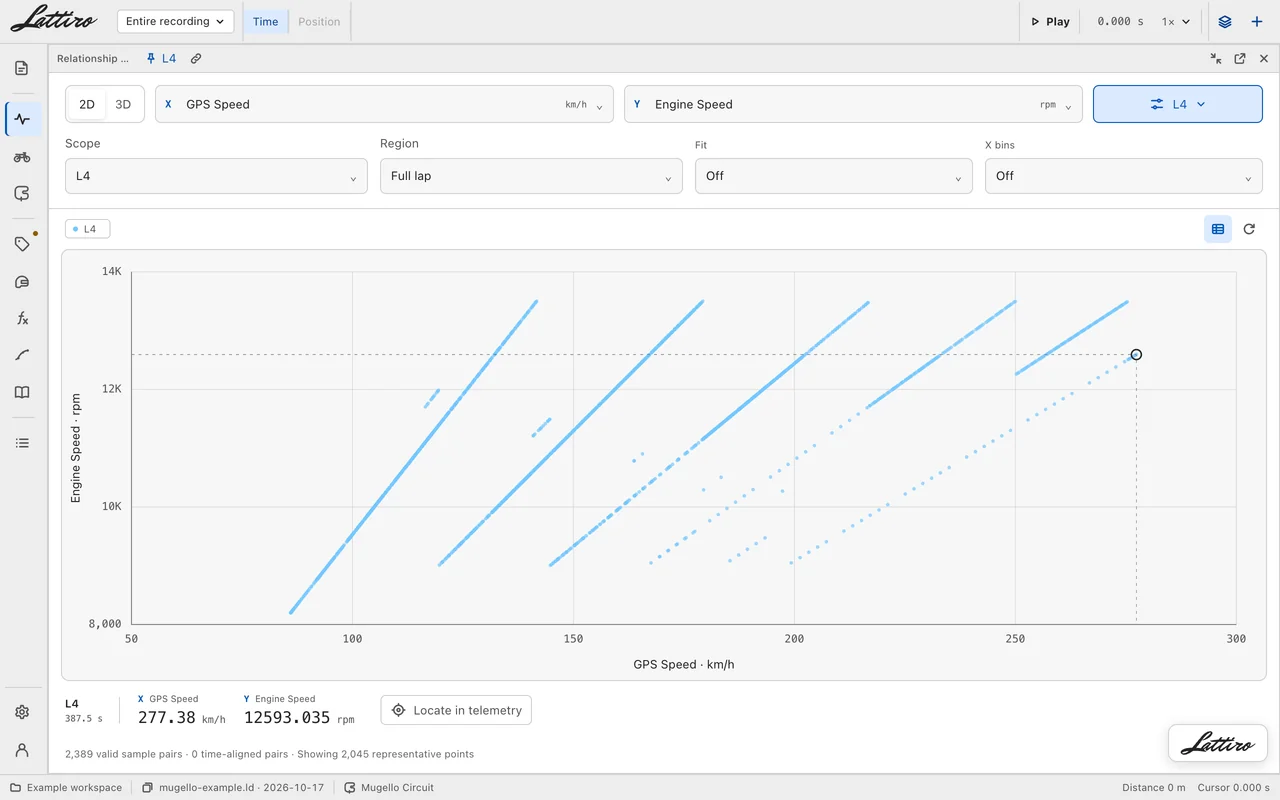Open the Entire recording dropdown
Image resolution: width=1280 pixels, height=800 pixels.
(x=175, y=21)
